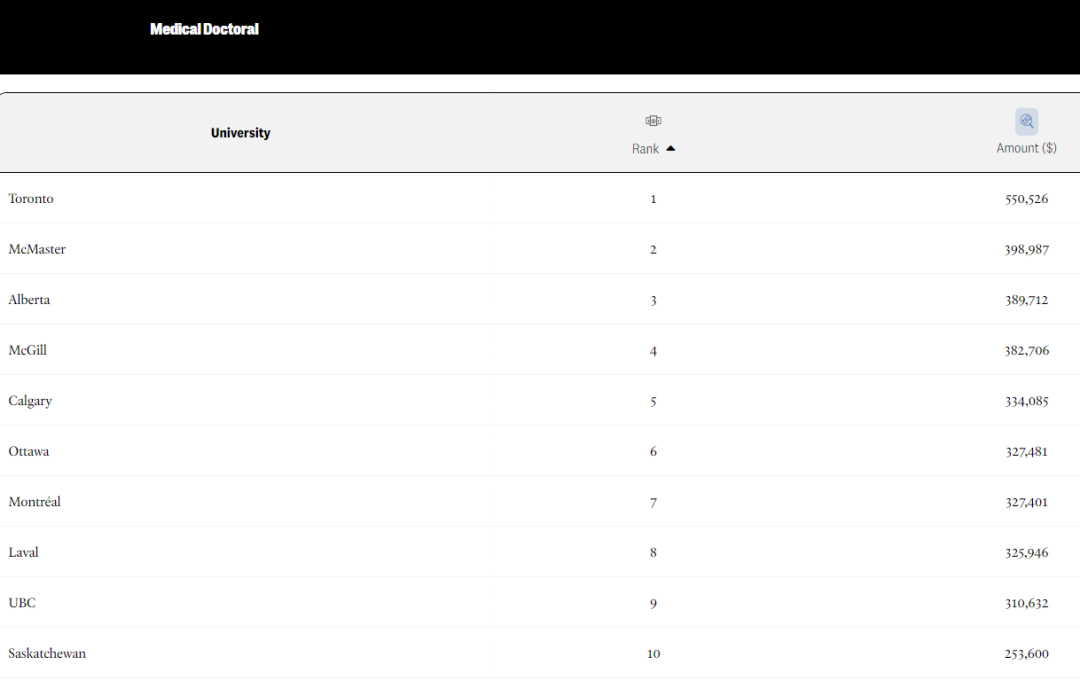Sort by the Rank column header
Viewport: 1080px width, 680px height.
tap(645, 149)
